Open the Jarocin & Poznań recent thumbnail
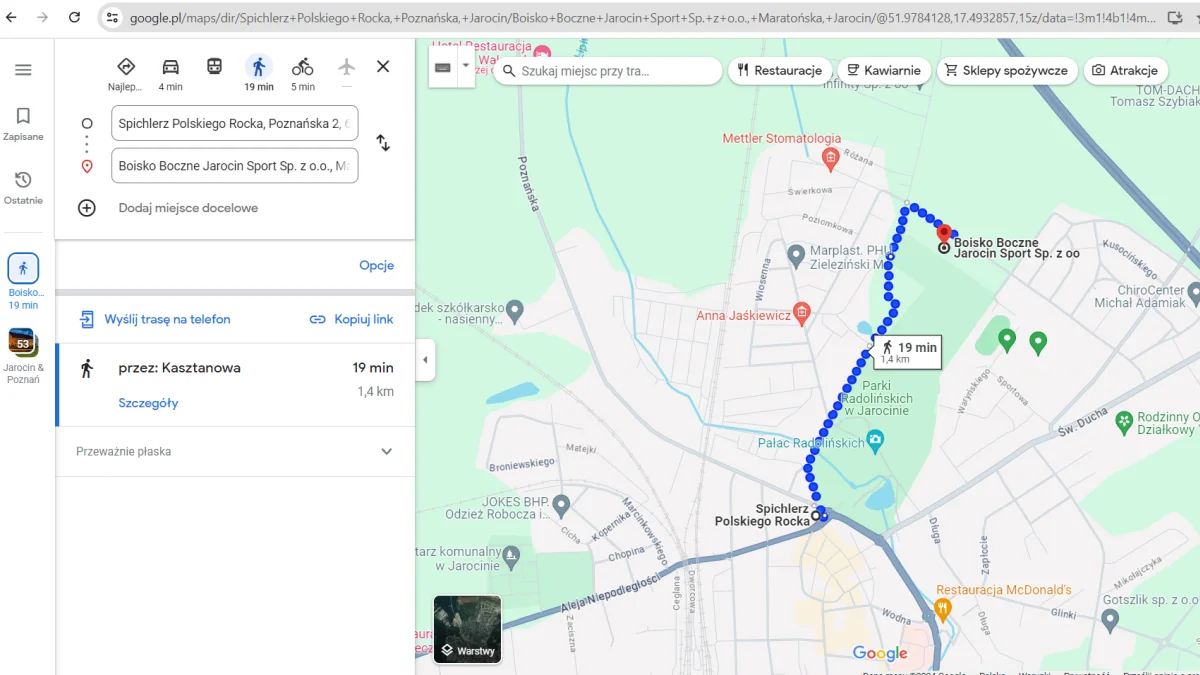The image size is (1200, 675). [23, 357]
